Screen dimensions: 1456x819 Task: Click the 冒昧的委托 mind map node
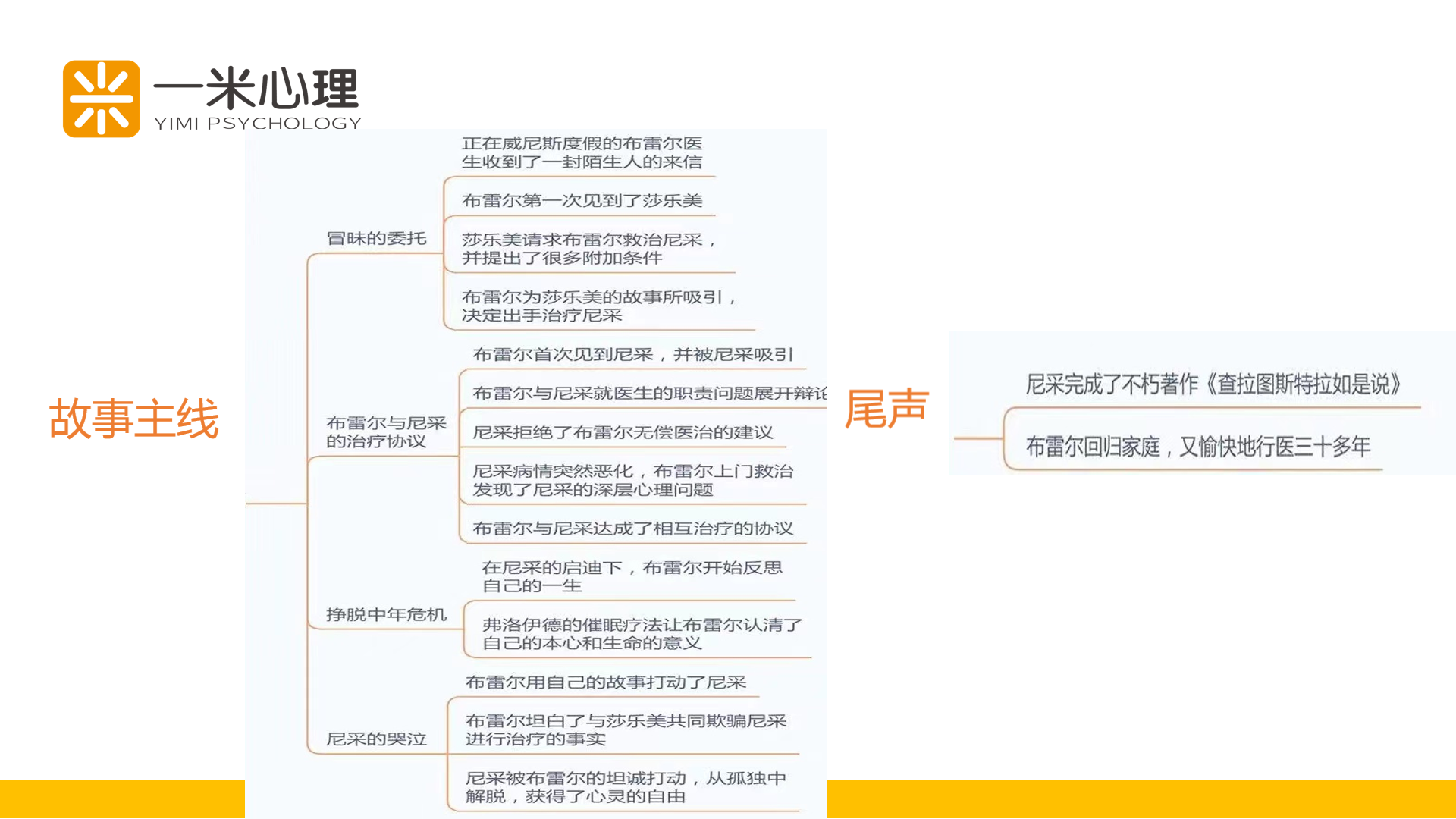(376, 238)
